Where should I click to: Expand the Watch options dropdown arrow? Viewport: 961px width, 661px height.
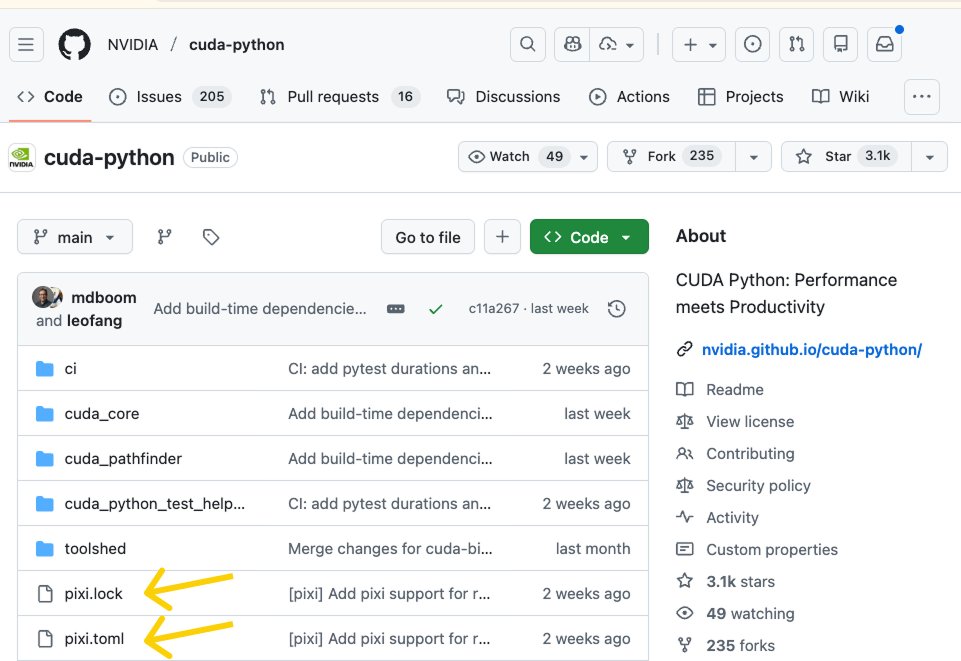coord(584,157)
